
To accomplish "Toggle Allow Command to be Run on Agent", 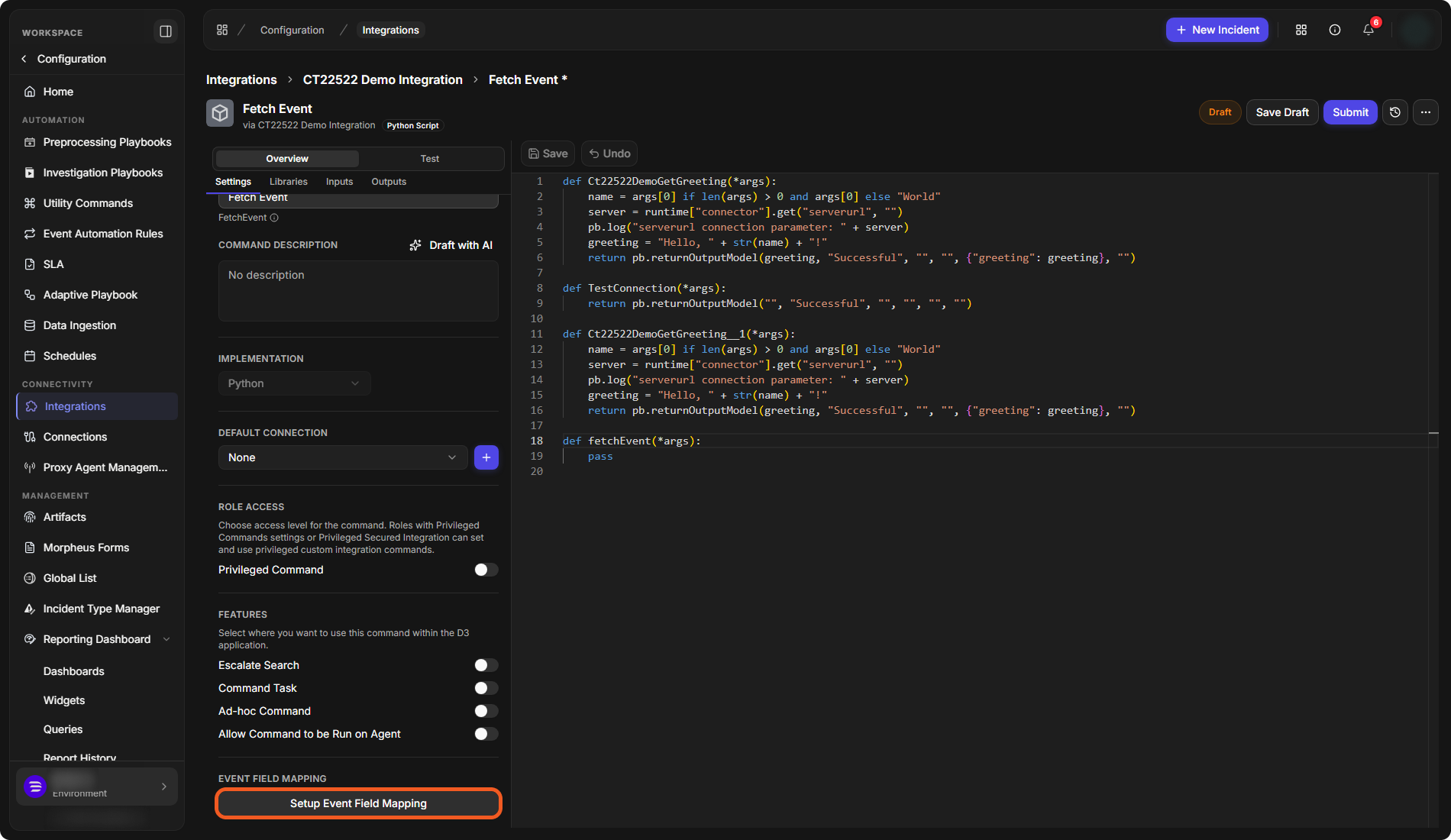I will (x=486, y=734).
